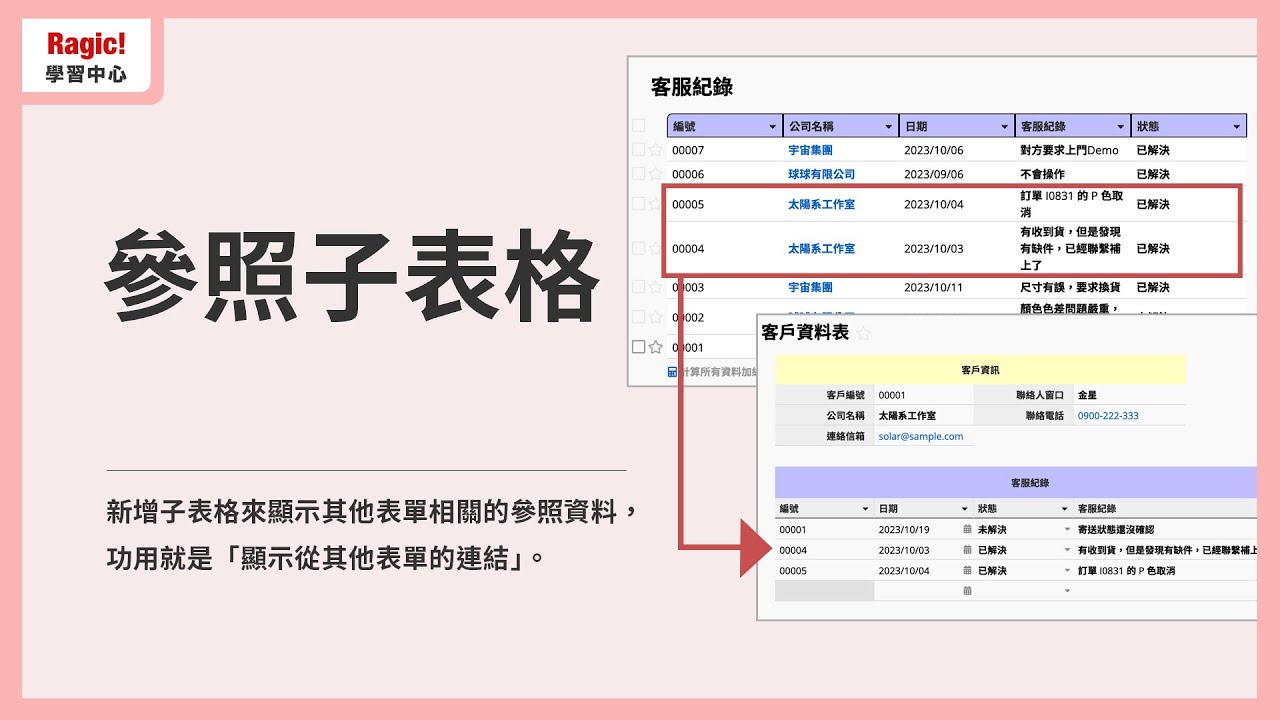Open calendar picker for subtable date 2023/10/03
This screenshot has height=720, width=1280.
tap(967, 550)
